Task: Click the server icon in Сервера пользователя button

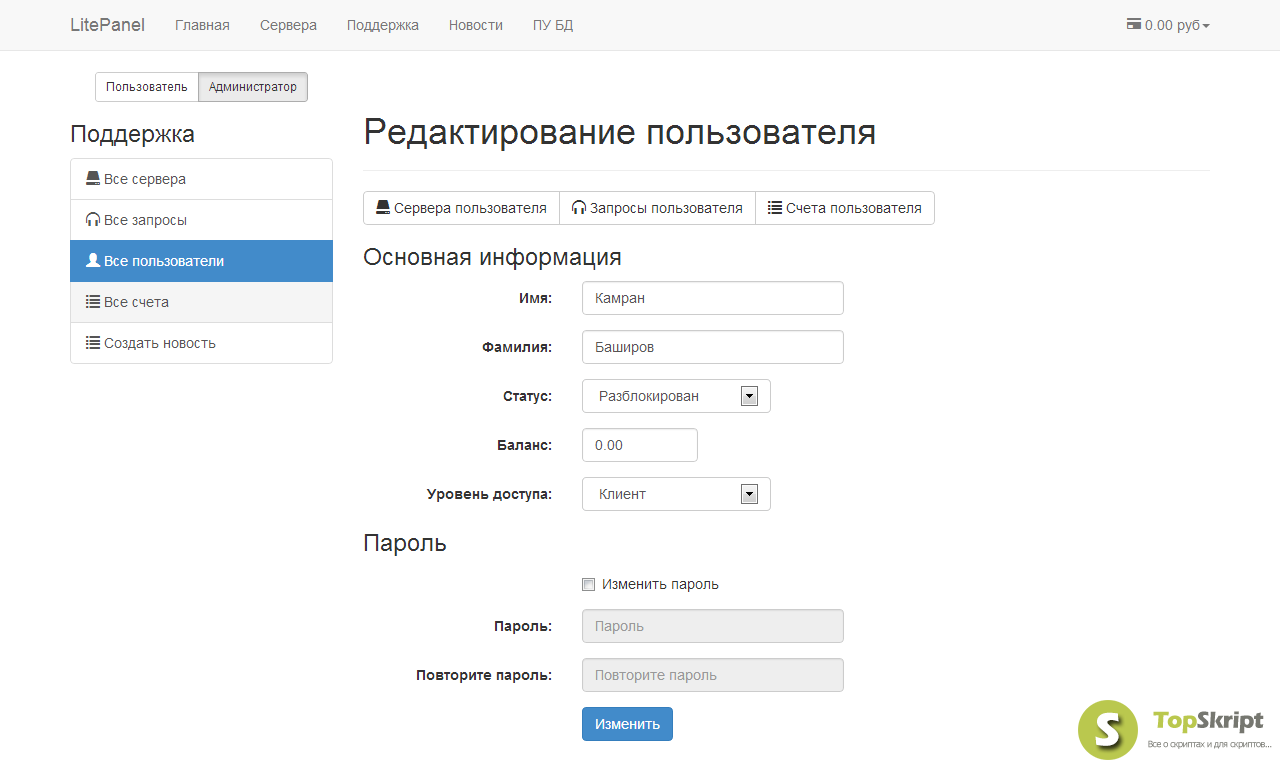Action: pyautogui.click(x=382, y=208)
